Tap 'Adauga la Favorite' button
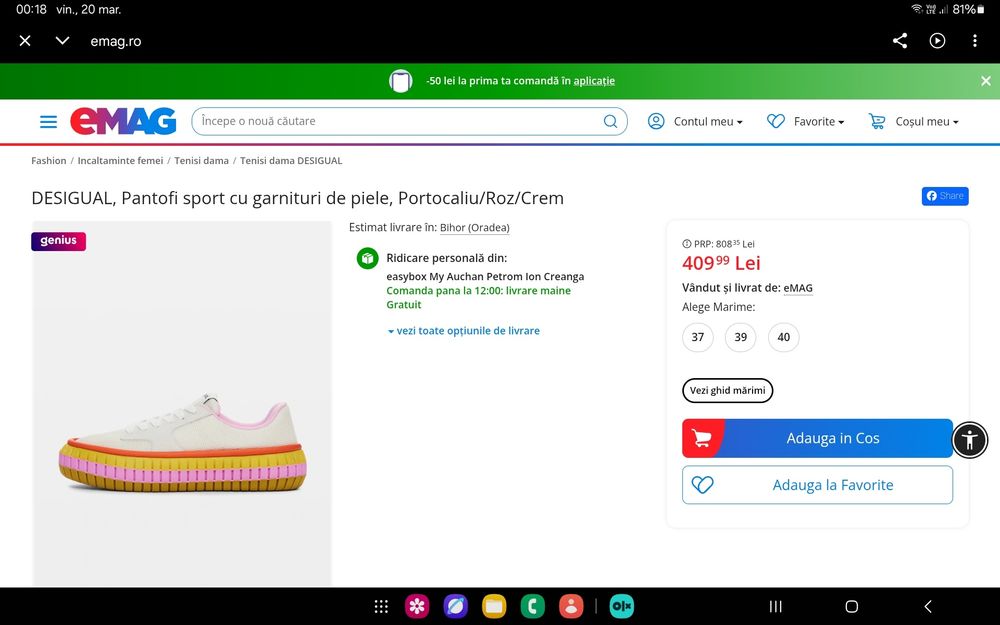 point(818,485)
